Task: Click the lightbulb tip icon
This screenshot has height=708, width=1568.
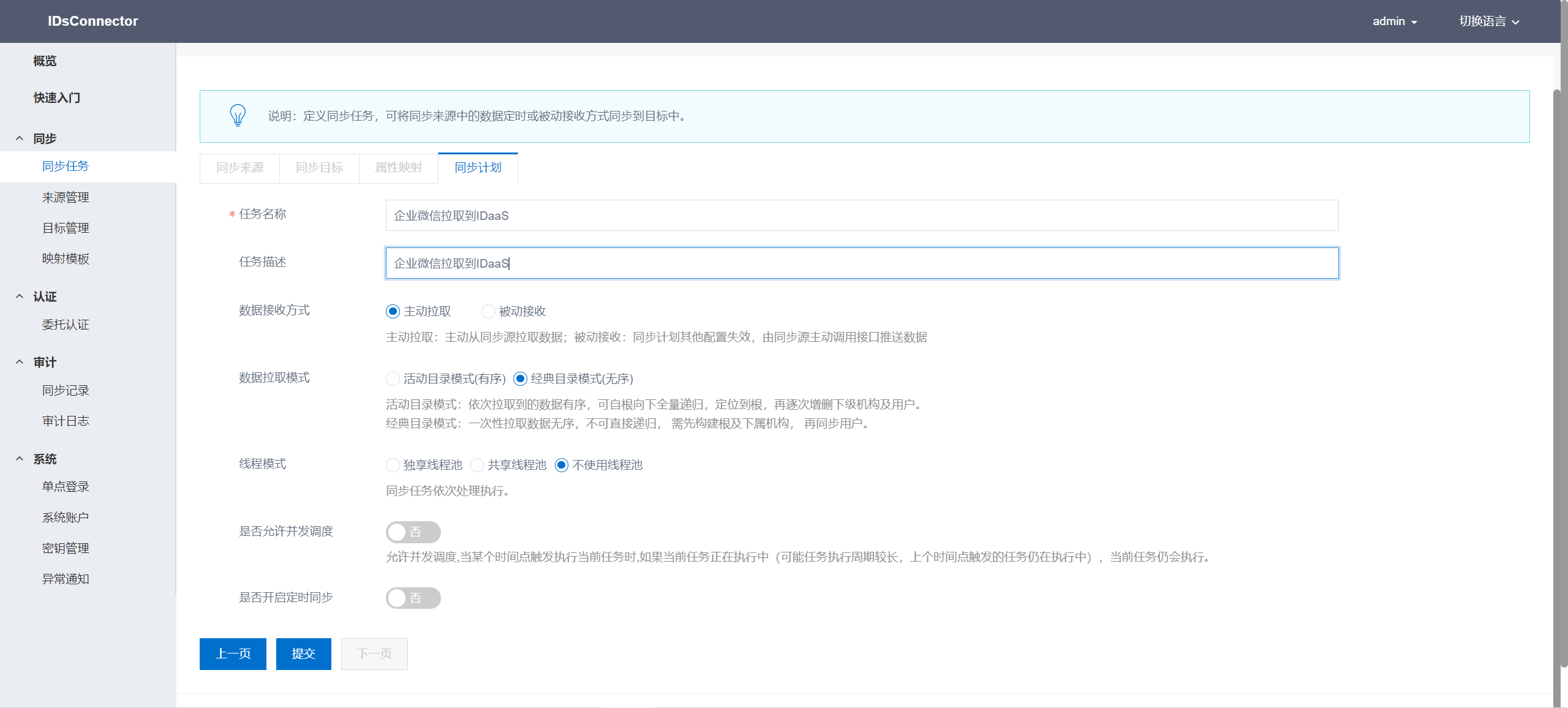Action: (238, 115)
